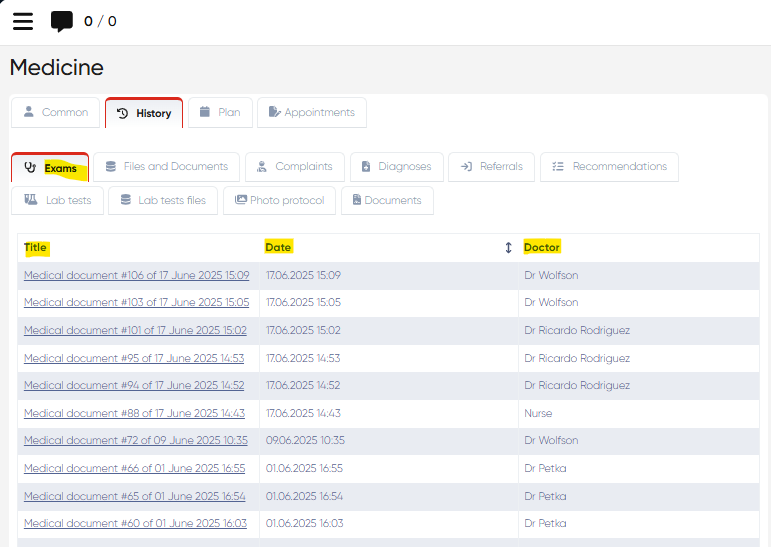
Task: Open the Plan tab
Action: click(x=220, y=113)
